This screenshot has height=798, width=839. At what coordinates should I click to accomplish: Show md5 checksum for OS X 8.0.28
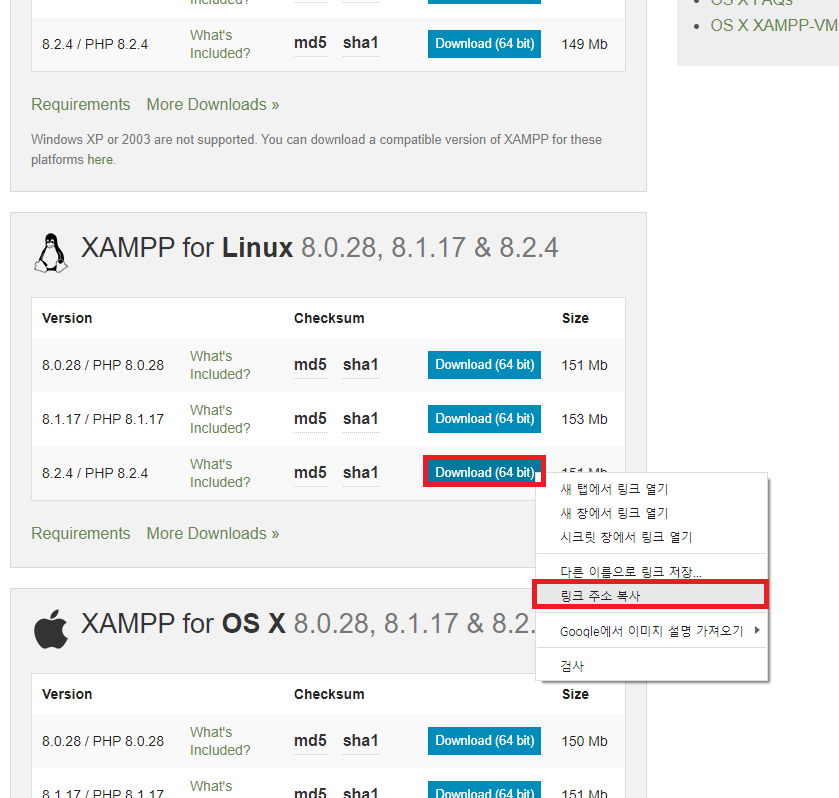coord(310,741)
